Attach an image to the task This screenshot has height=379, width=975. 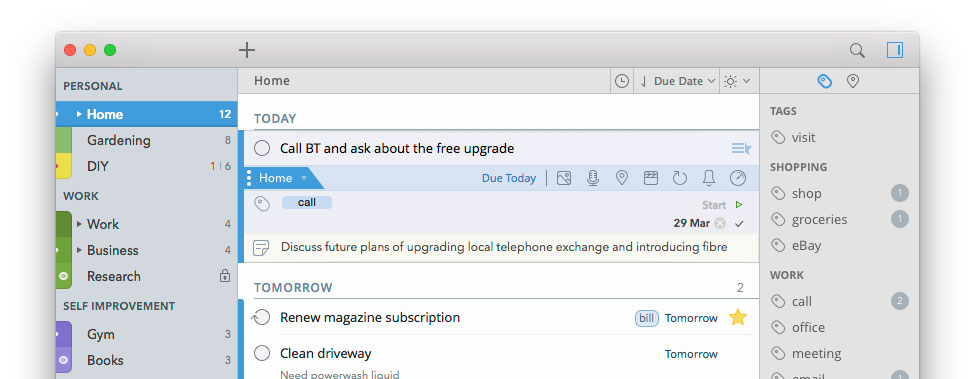click(x=564, y=178)
